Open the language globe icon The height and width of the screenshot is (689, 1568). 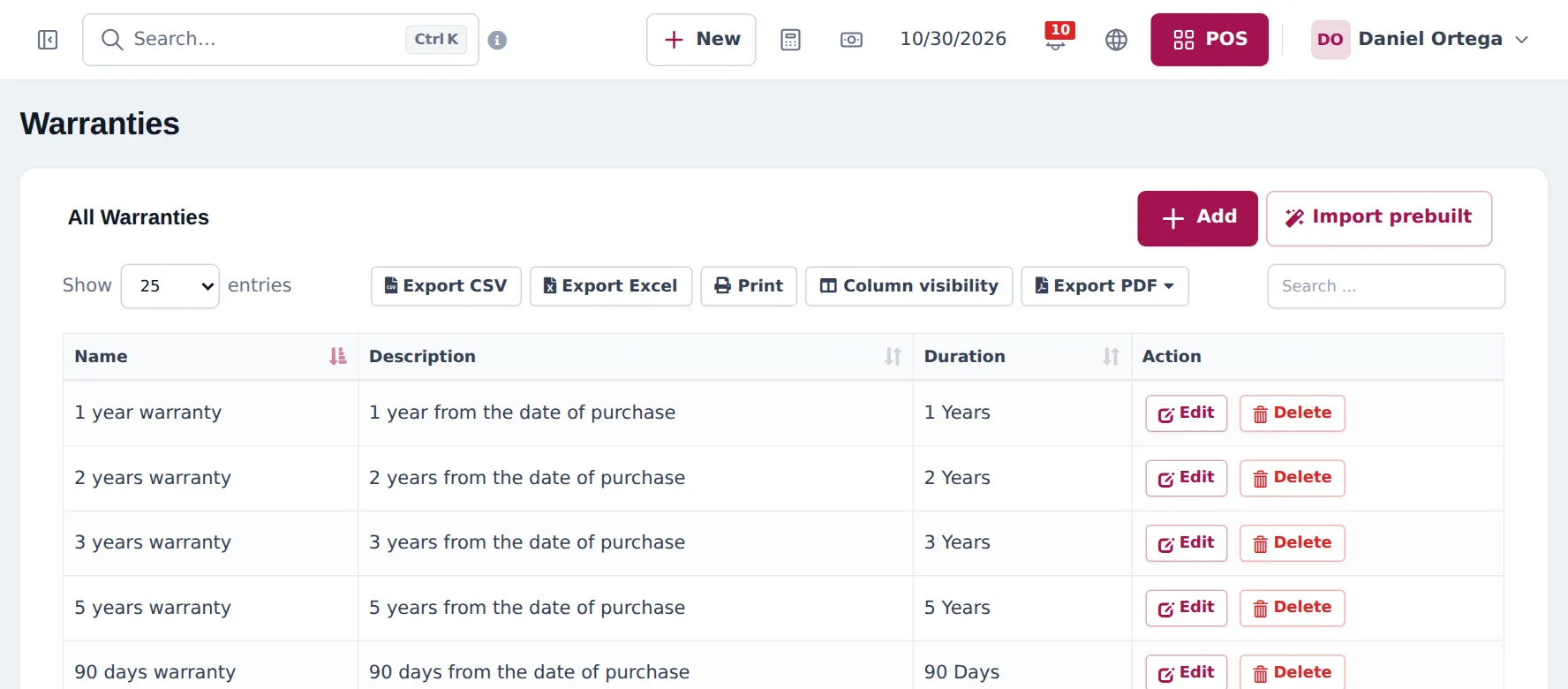[x=1116, y=40]
